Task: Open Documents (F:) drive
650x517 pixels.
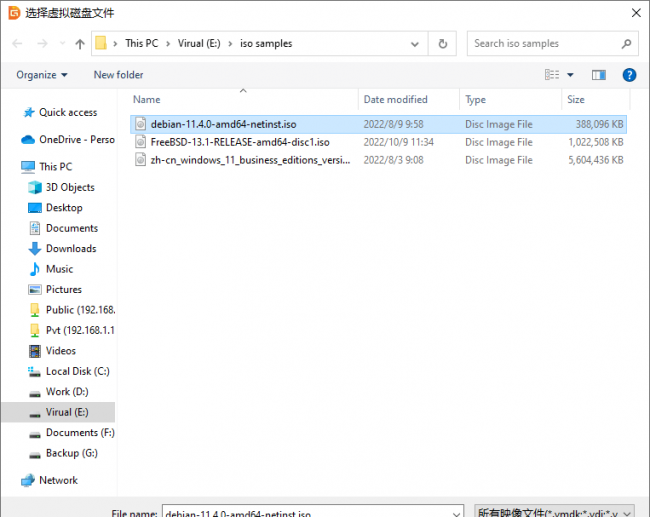Action: [x=80, y=432]
